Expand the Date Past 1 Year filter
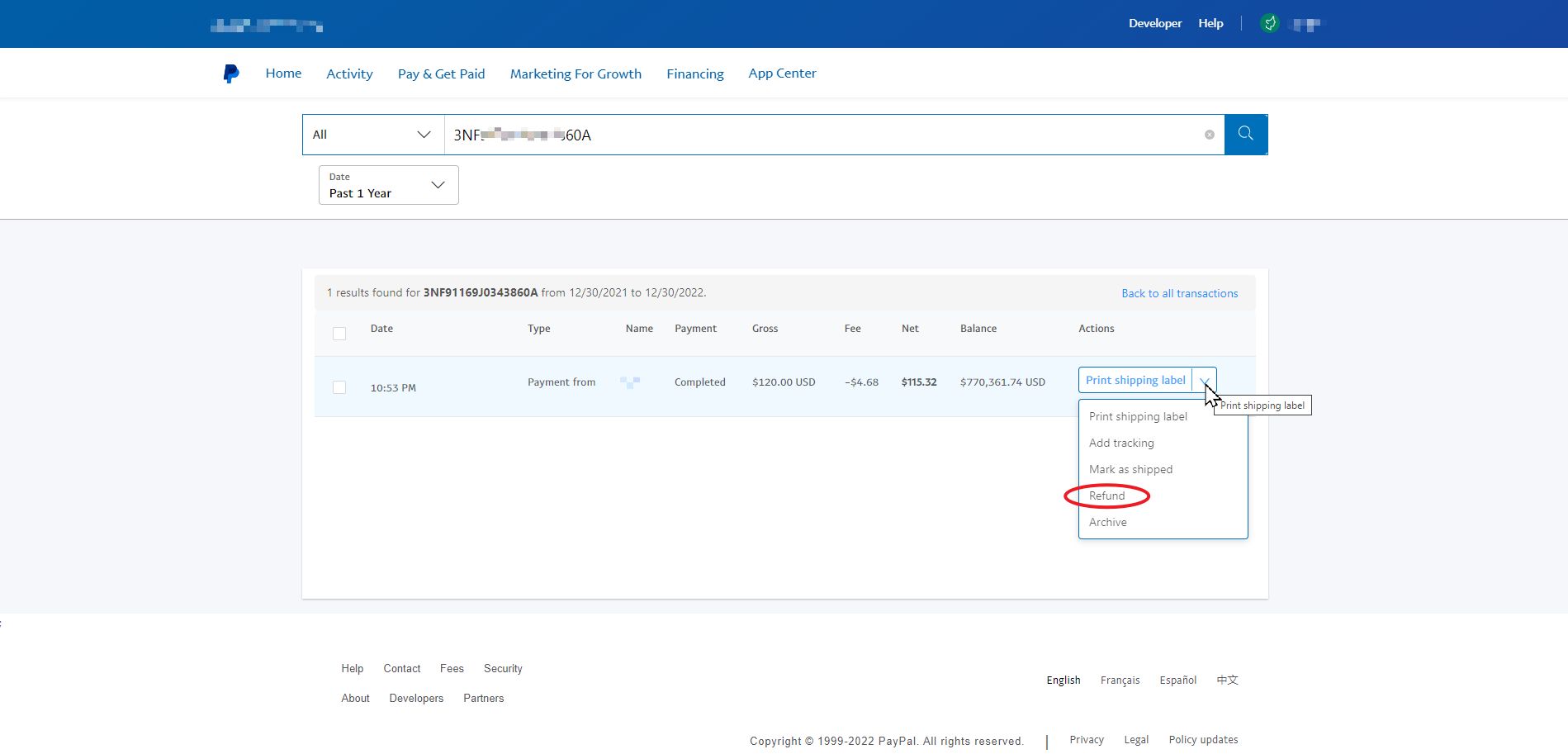The width and height of the screenshot is (1568, 754). pos(388,185)
